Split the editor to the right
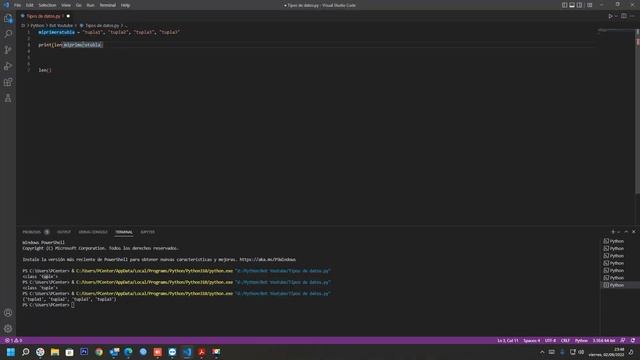Screen dimensions: 640x360 point(624,16)
